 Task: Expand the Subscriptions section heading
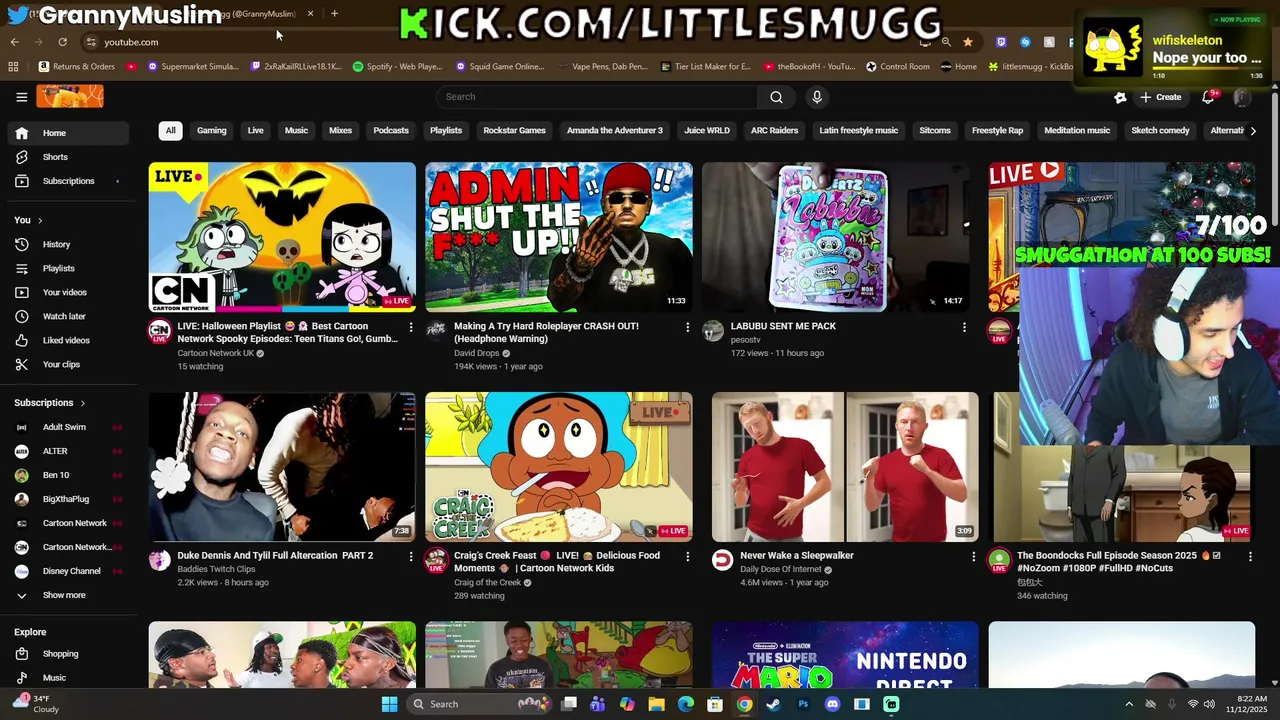coord(50,403)
